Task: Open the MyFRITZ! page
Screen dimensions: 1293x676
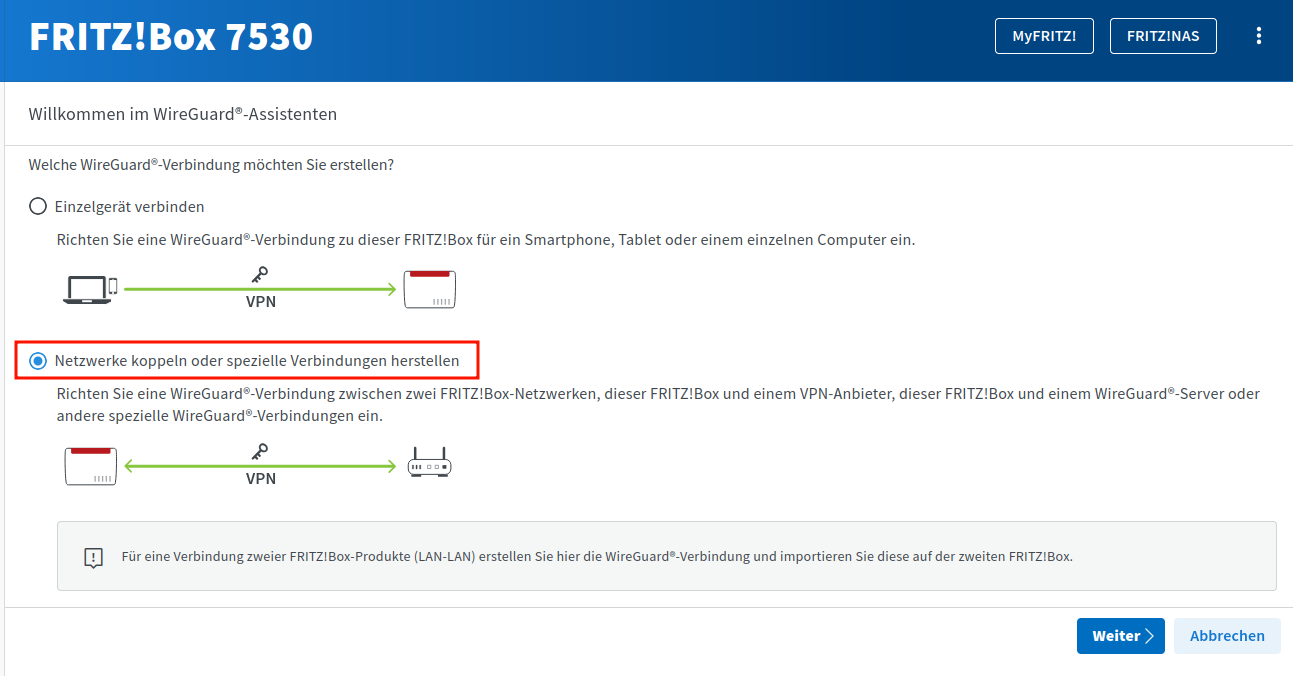Action: pyautogui.click(x=1044, y=36)
